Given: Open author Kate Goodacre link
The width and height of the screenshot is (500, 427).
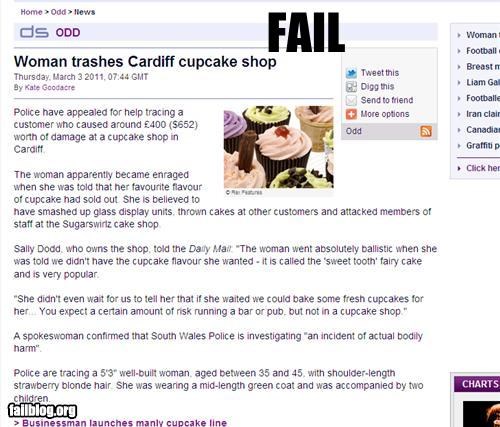Looking at the screenshot, I should click(50, 88).
